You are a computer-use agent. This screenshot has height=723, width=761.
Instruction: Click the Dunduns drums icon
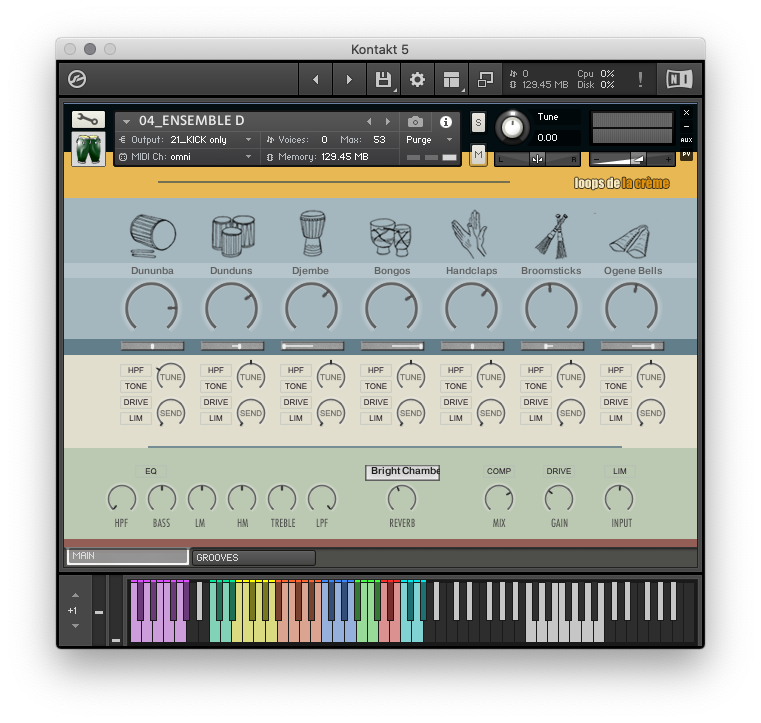[233, 236]
